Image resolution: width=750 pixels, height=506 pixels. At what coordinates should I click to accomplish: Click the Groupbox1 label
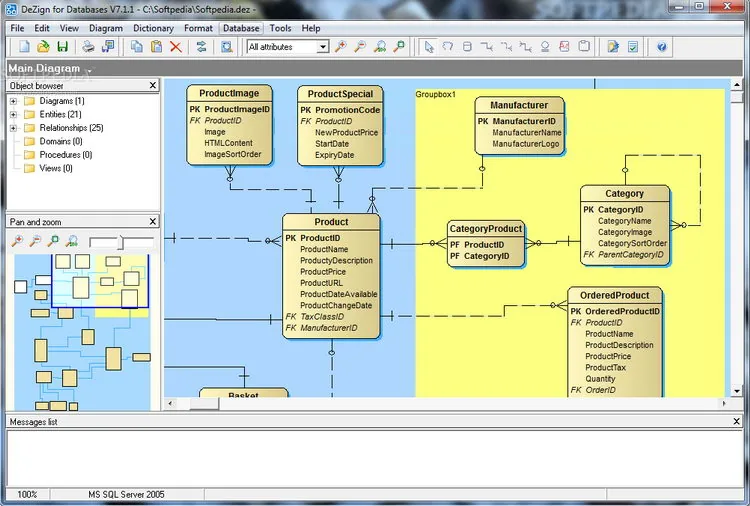(x=435, y=95)
